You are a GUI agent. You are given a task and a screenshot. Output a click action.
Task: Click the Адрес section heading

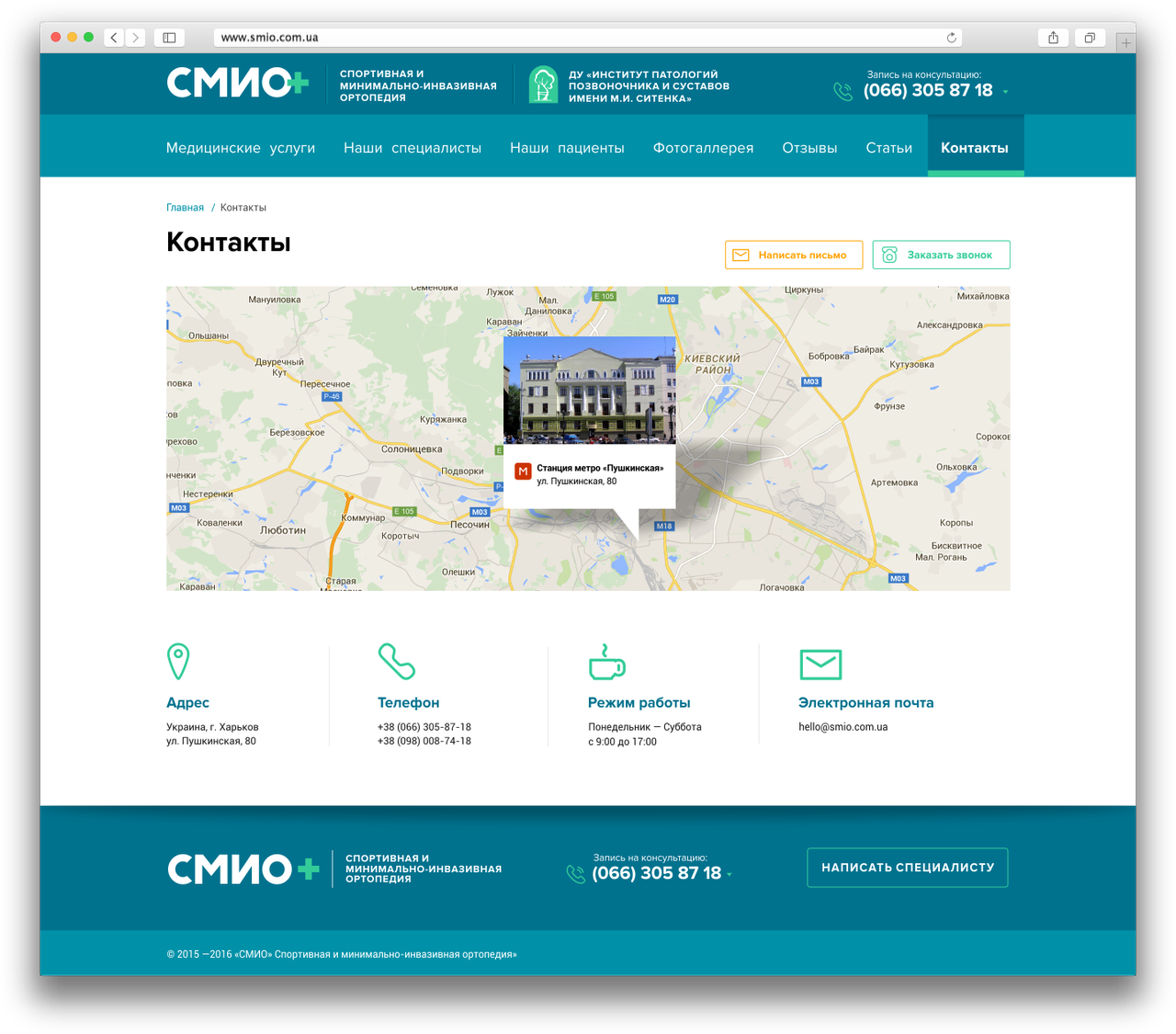(187, 702)
